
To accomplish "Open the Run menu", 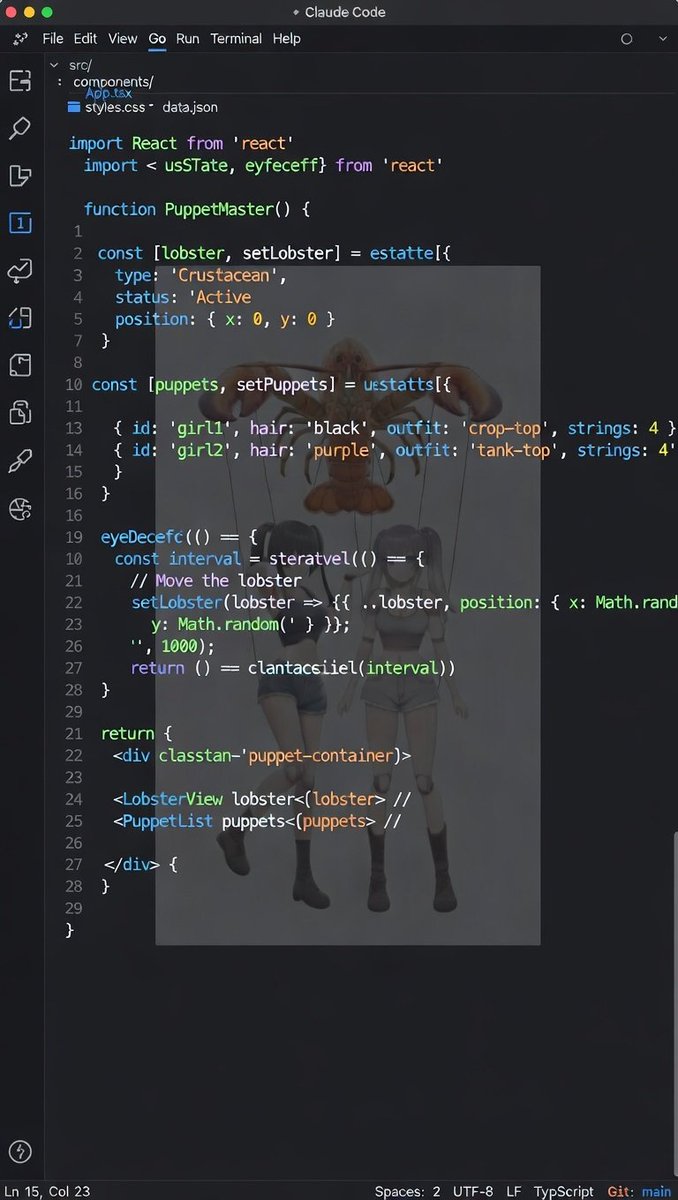I will point(187,39).
